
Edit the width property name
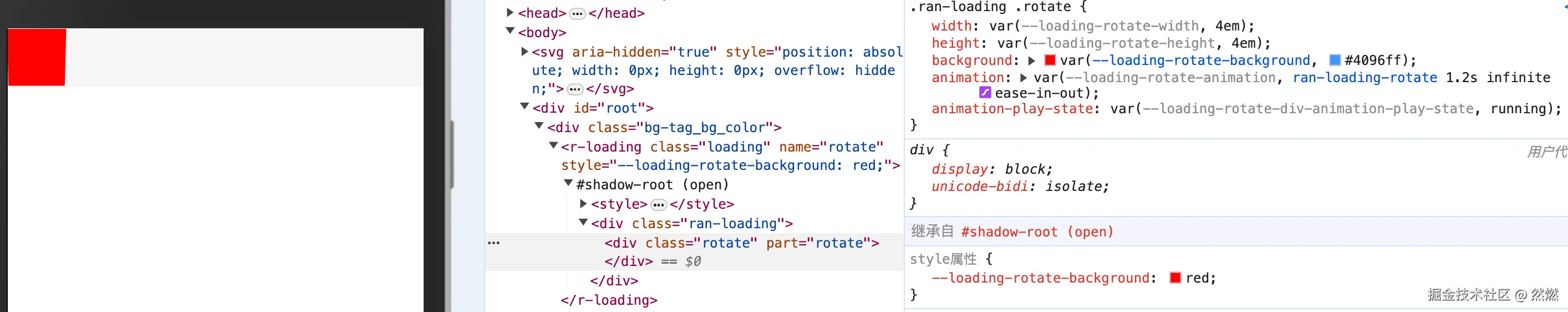951,26
